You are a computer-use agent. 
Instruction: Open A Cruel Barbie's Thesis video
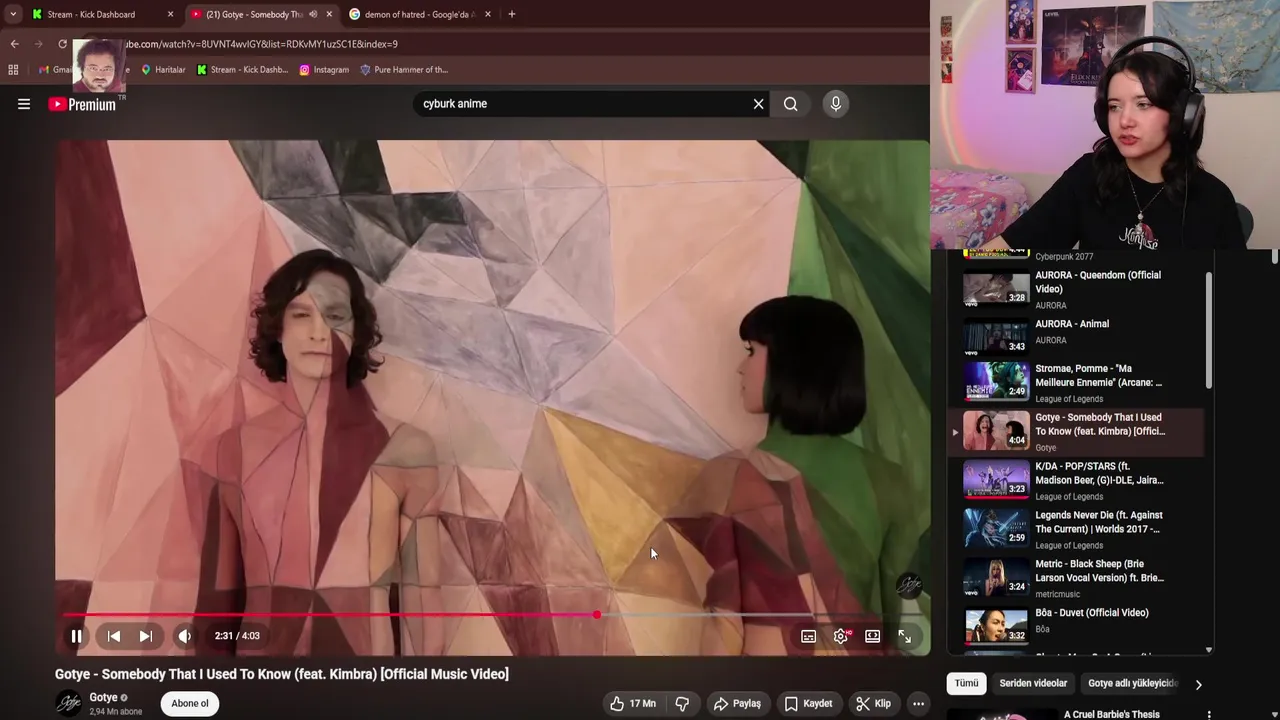[1111, 714]
